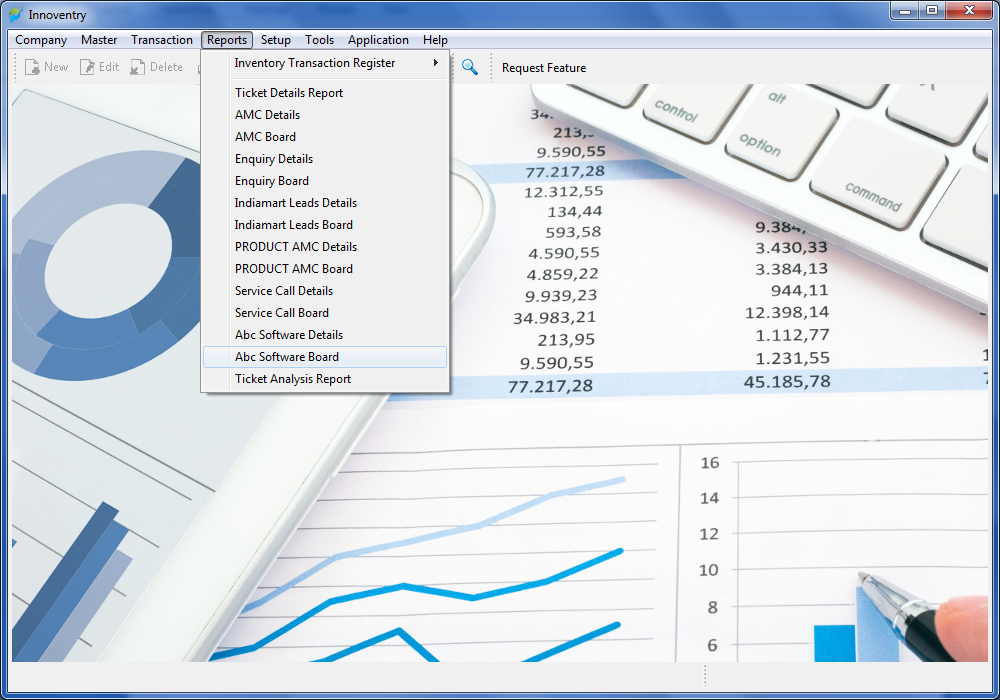This screenshot has width=1000, height=700.
Task: Minimize the Innoventry window
Action: (x=904, y=11)
